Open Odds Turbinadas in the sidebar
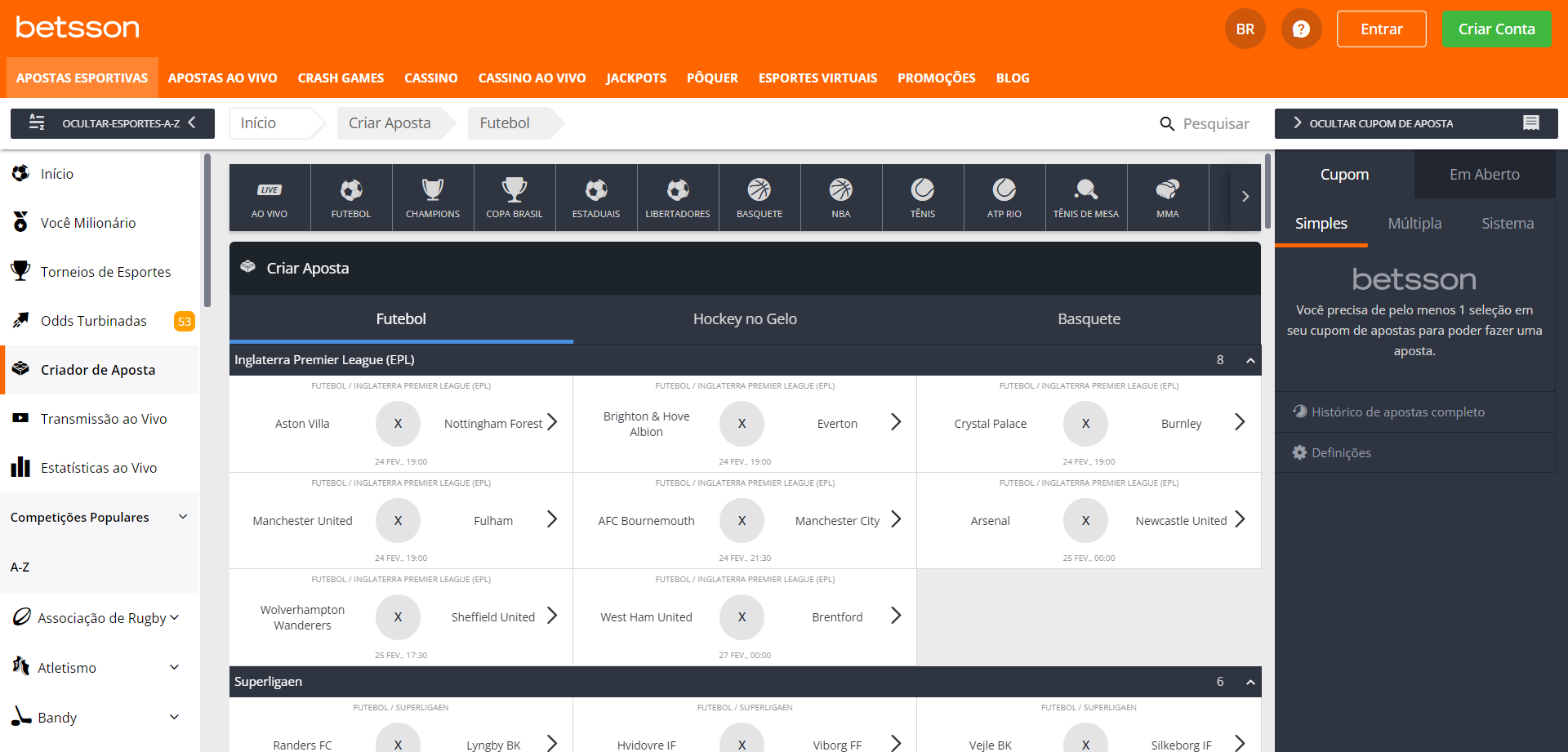 [100, 321]
